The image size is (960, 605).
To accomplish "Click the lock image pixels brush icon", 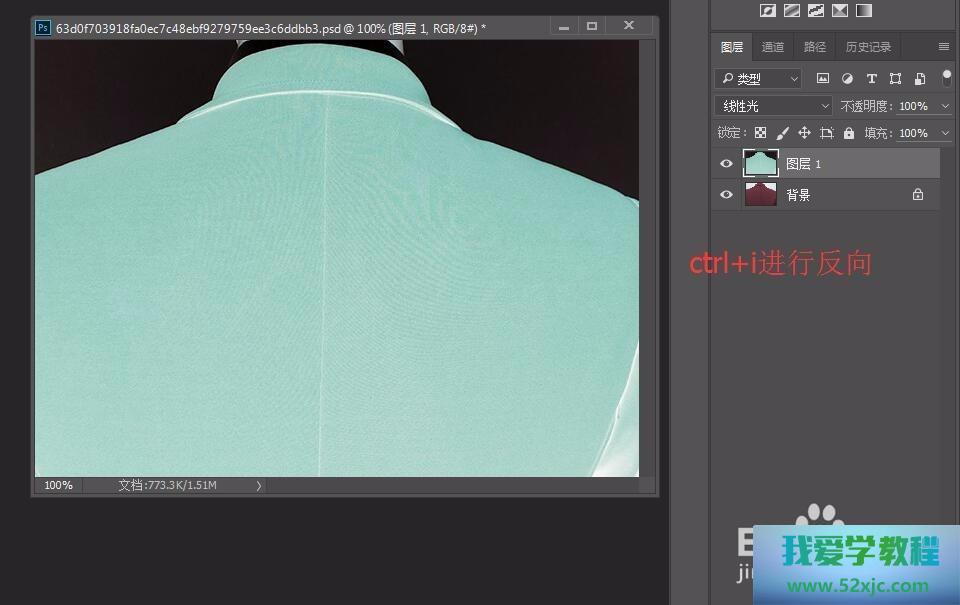I will click(x=782, y=133).
